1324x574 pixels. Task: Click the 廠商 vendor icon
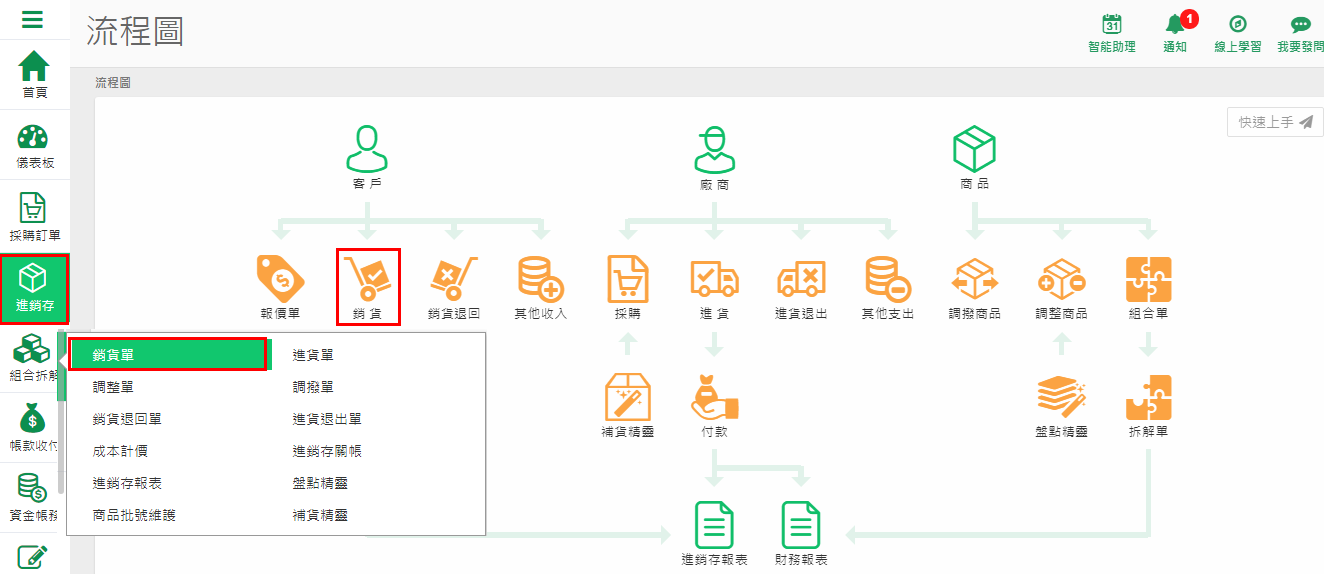(714, 149)
